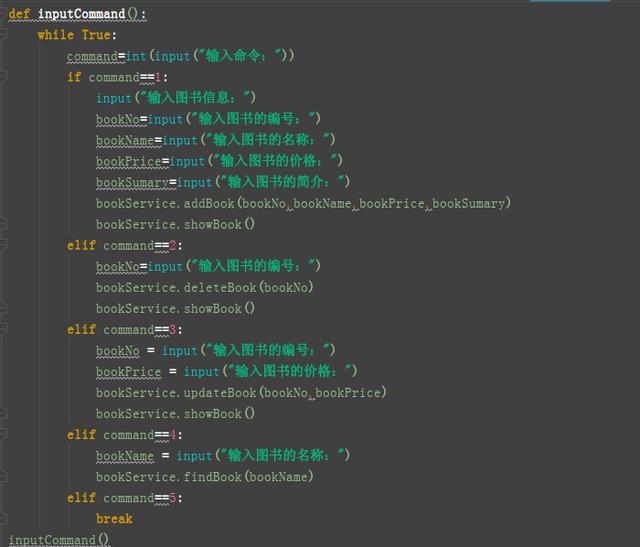This screenshot has width=640, height=547.
Task: Click the '输入图书信息：' string
Action: pyautogui.click(x=195, y=98)
